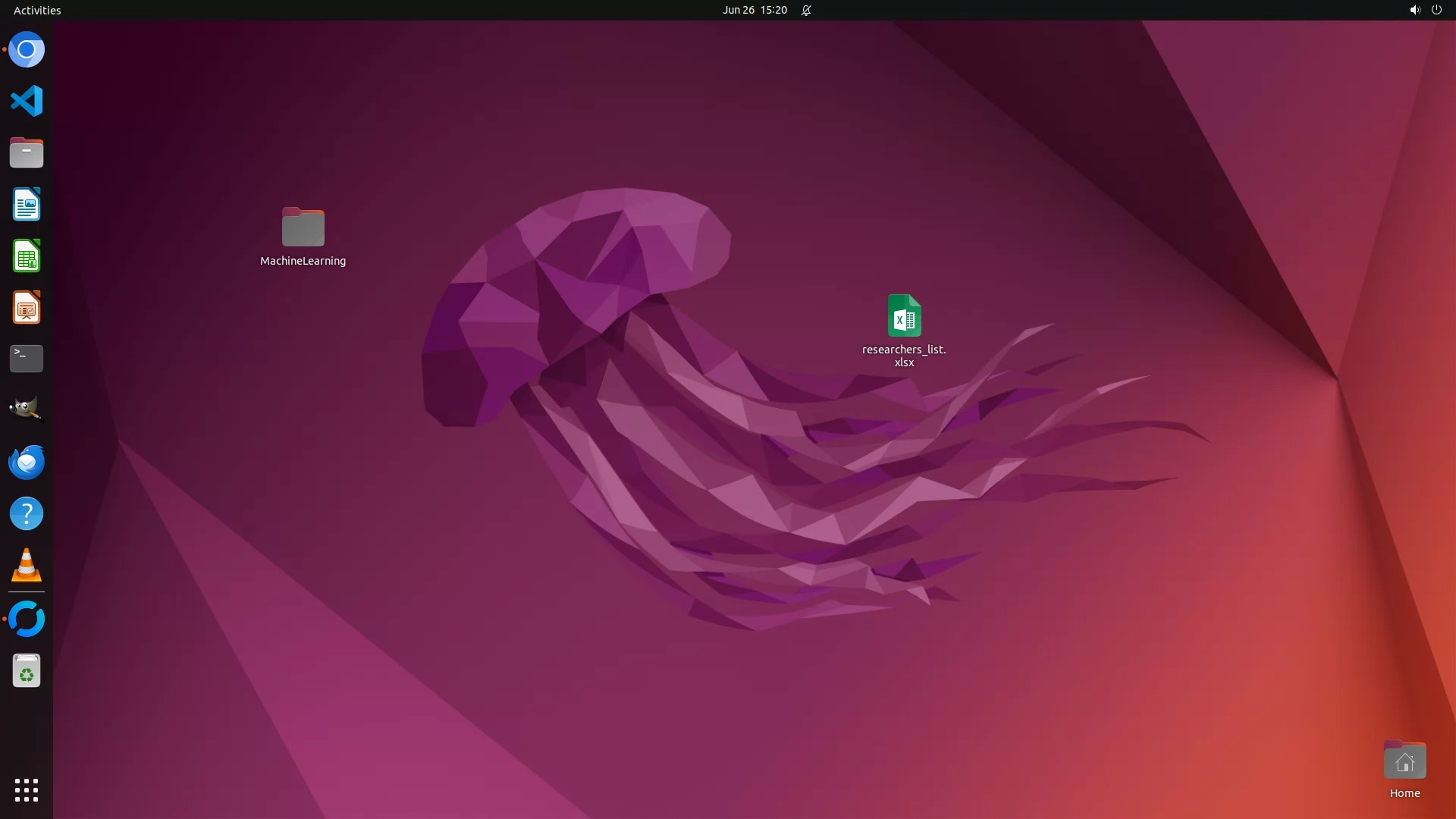The width and height of the screenshot is (1456, 819).
Task: Launch LibreOffice Writer
Action: (27, 205)
